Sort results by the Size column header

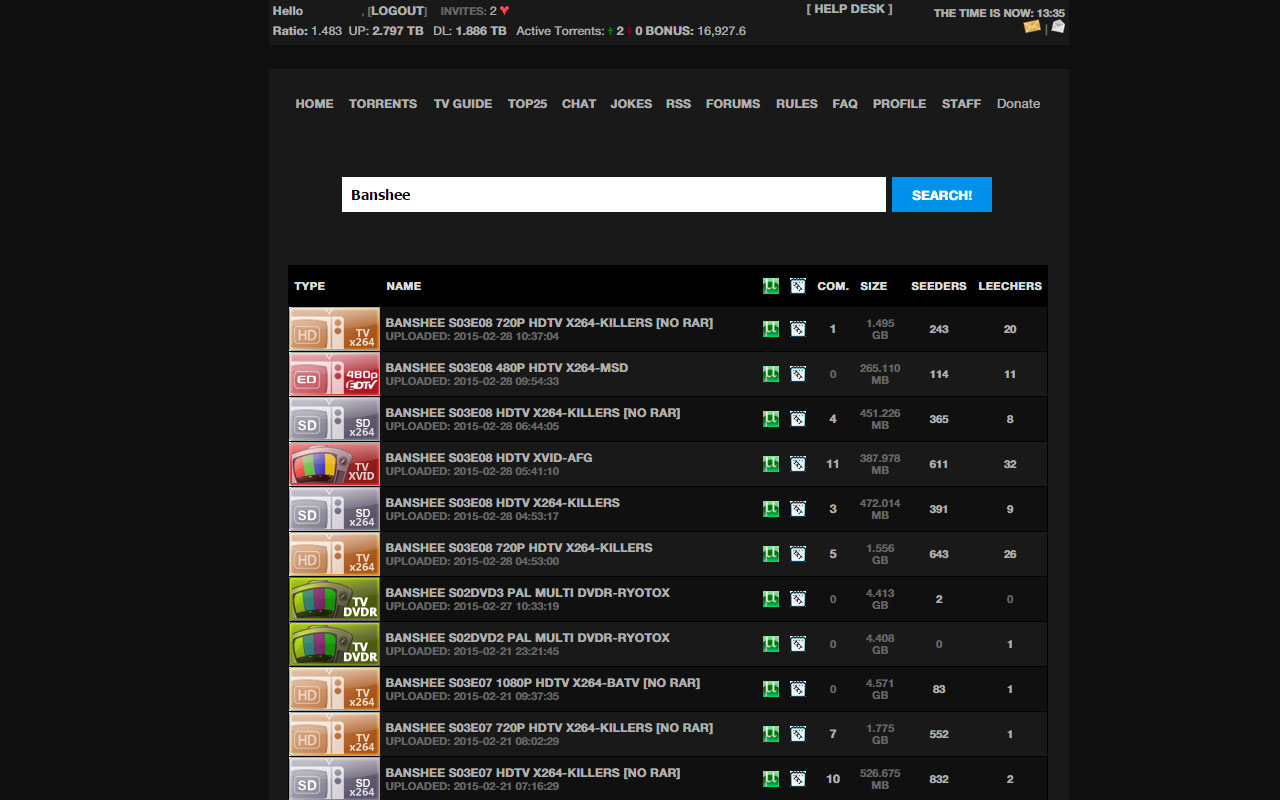[x=873, y=286]
